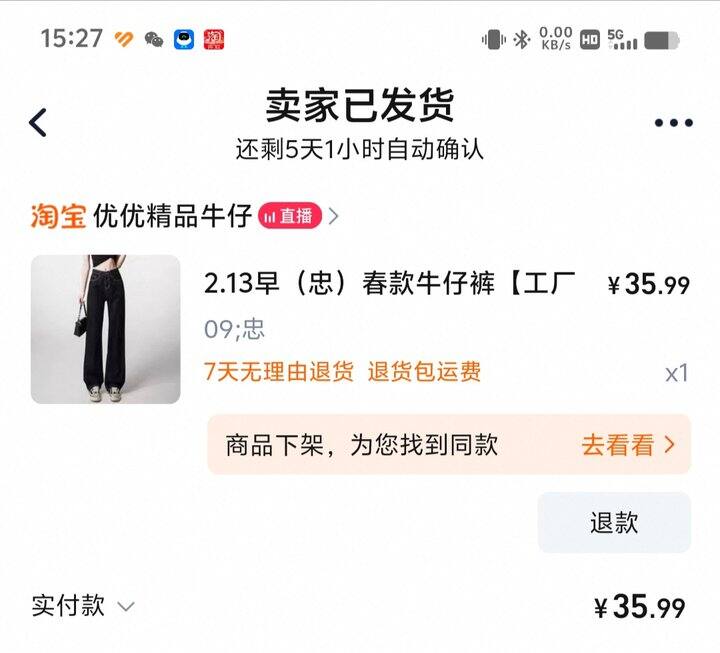The width and height of the screenshot is (720, 653).
Task: Tap the battery indicator icon
Action: [x=662, y=40]
